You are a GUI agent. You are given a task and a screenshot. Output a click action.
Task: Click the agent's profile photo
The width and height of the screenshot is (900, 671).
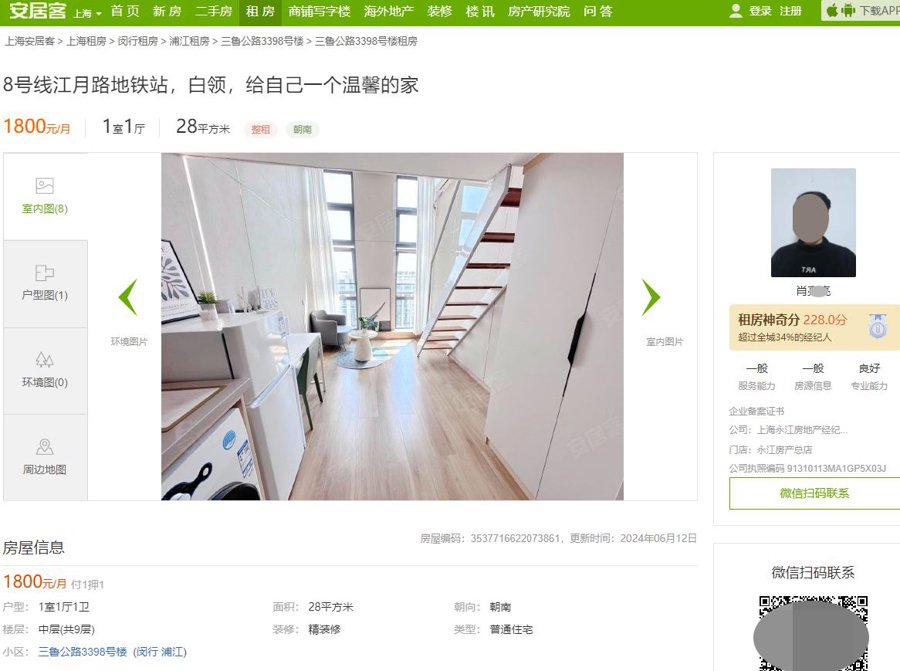click(813, 223)
